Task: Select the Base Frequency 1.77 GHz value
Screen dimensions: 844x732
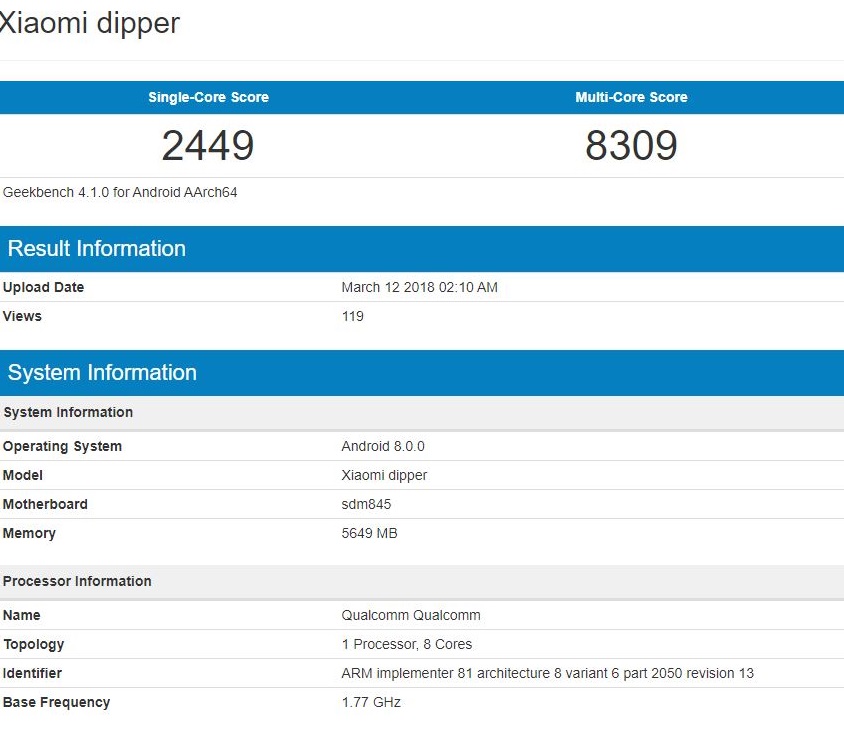Action: click(x=372, y=702)
